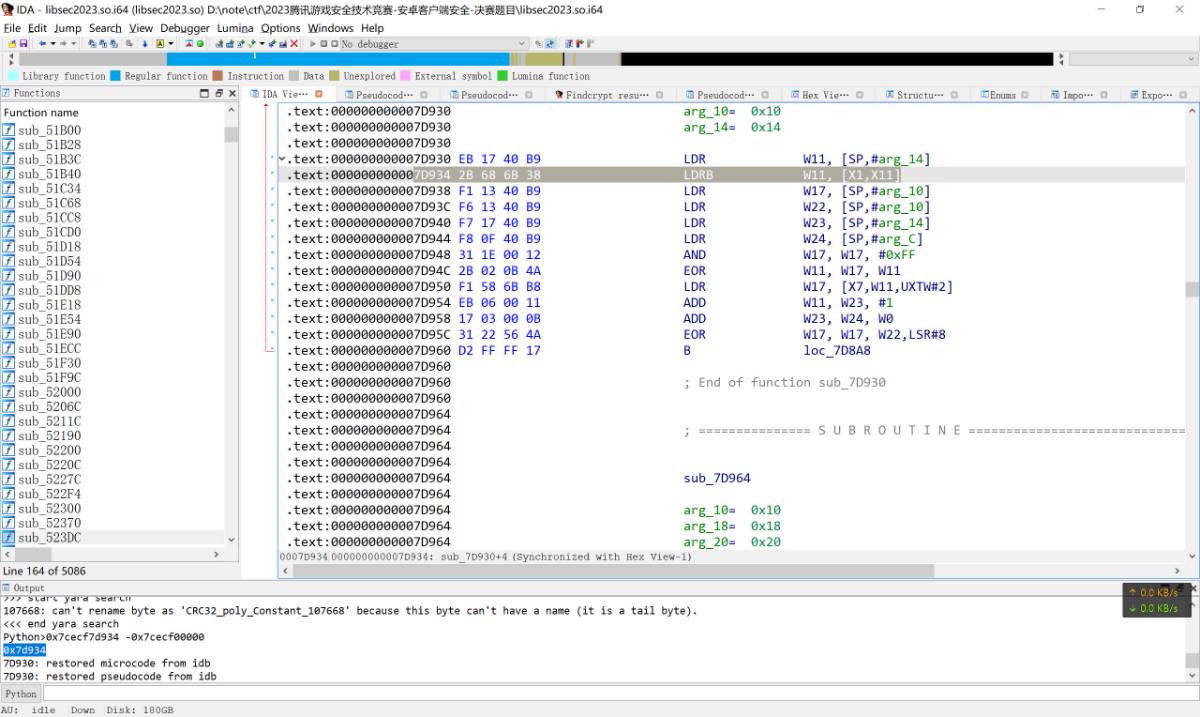Close the Functions panel with X

[x=231, y=93]
